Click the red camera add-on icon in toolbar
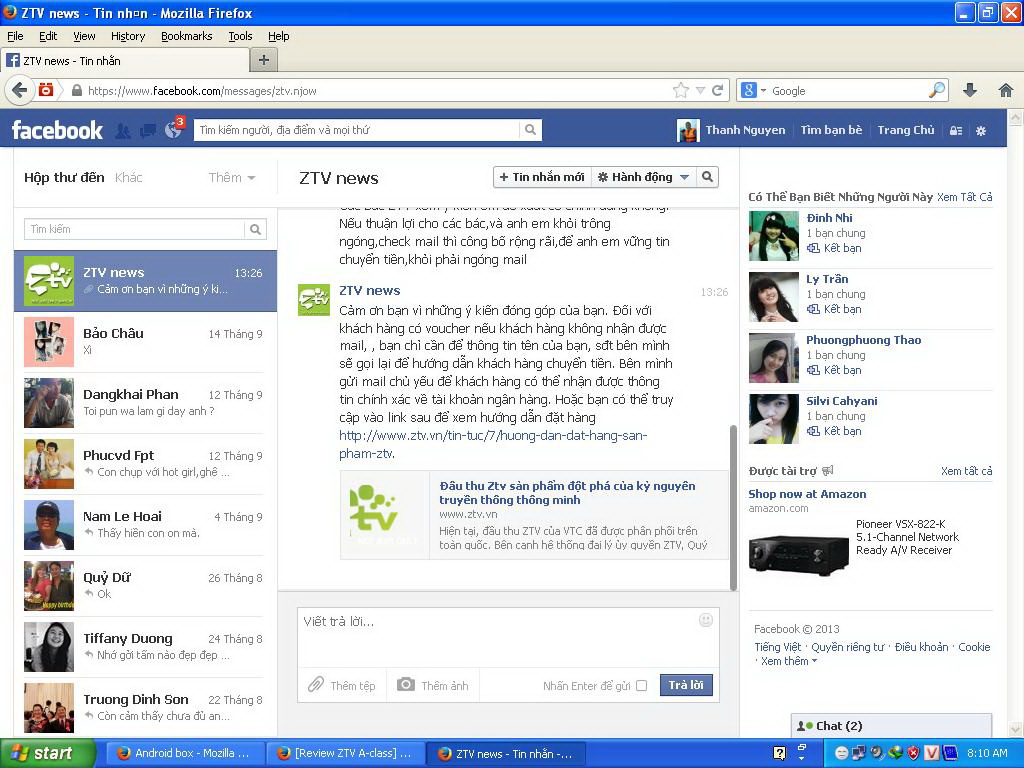The width and height of the screenshot is (1024, 768). point(46,90)
